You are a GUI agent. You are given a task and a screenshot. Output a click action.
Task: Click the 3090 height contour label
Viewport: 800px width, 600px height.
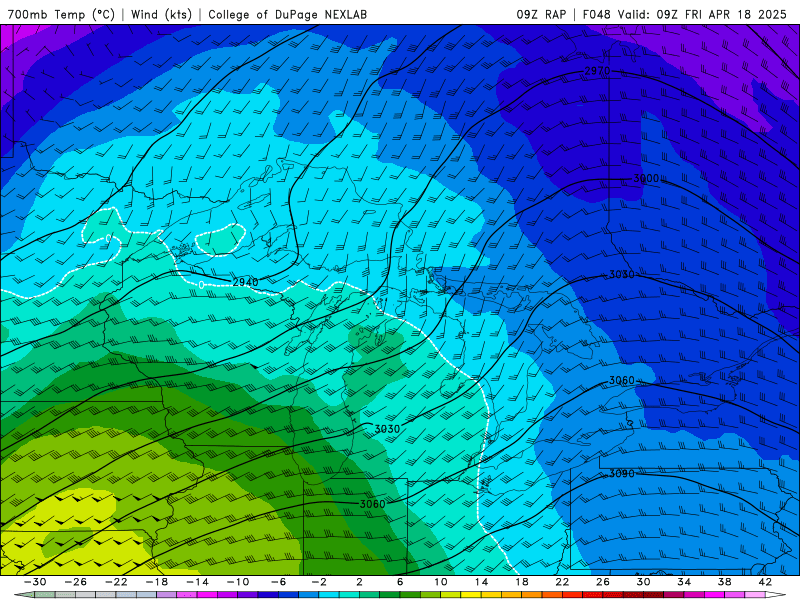(x=622, y=473)
